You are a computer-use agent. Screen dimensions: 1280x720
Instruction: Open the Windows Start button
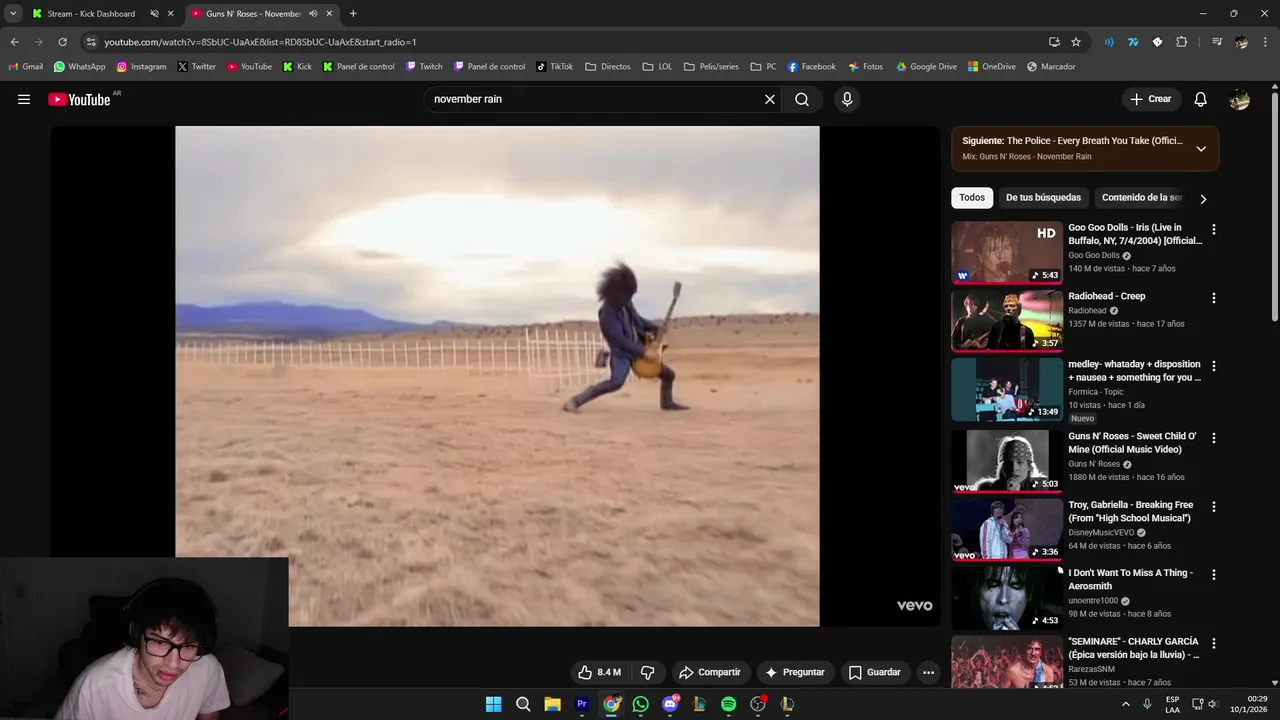pos(493,704)
